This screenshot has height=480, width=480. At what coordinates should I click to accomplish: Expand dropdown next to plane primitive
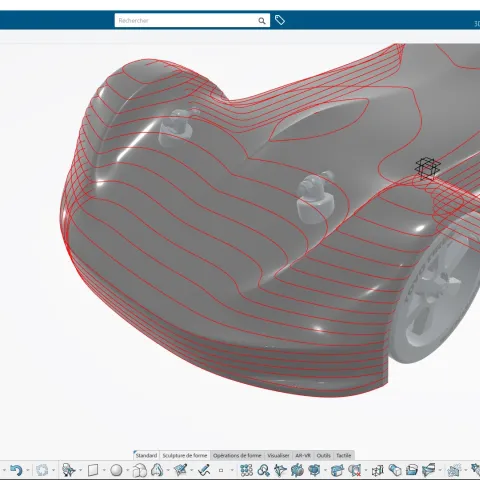[x=104, y=471]
